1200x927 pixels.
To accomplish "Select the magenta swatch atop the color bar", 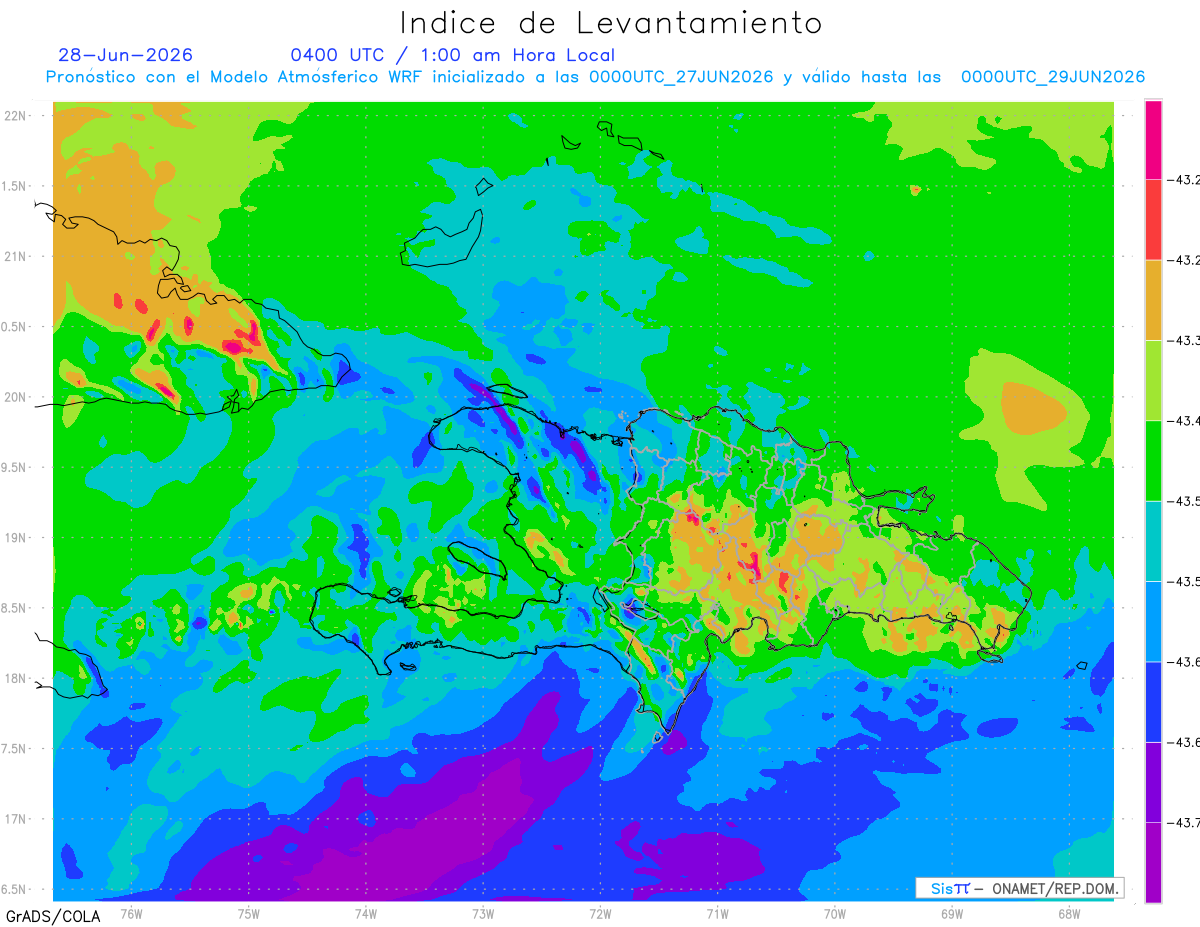I will click(1153, 140).
